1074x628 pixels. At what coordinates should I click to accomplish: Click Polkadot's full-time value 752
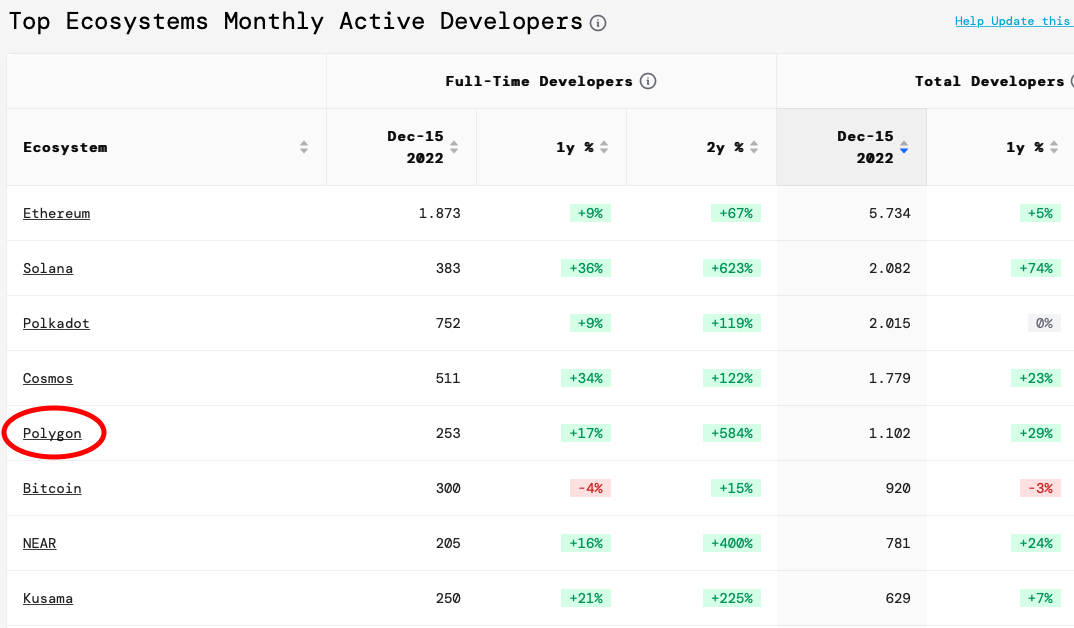[x=448, y=323]
